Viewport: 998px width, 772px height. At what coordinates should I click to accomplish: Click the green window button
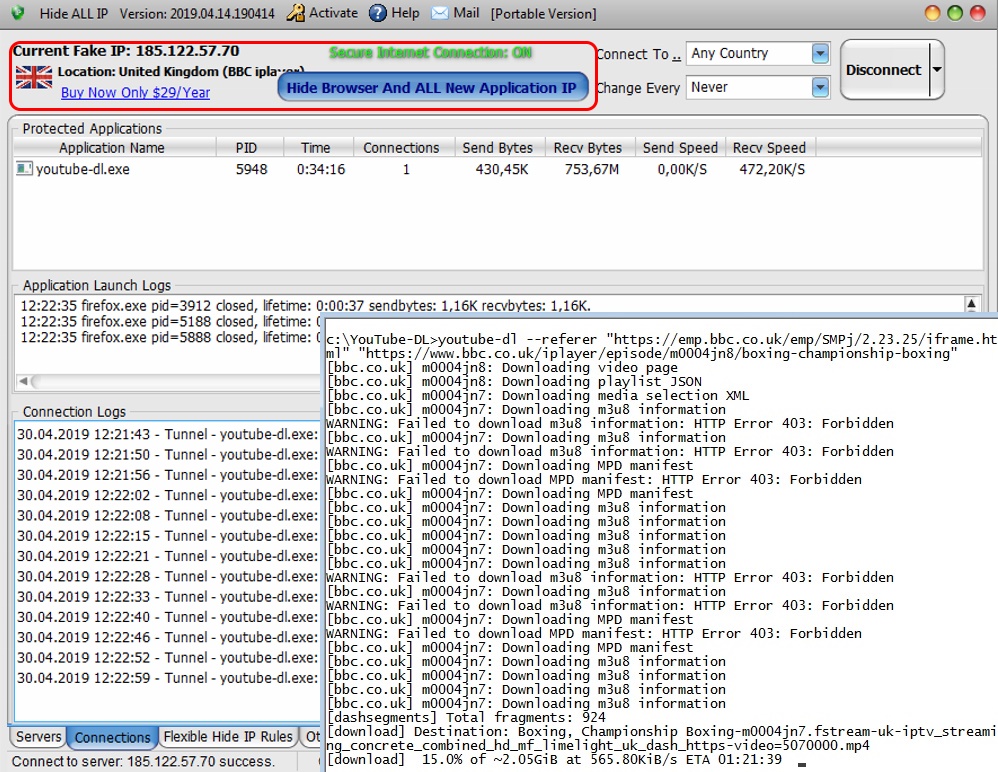(955, 13)
